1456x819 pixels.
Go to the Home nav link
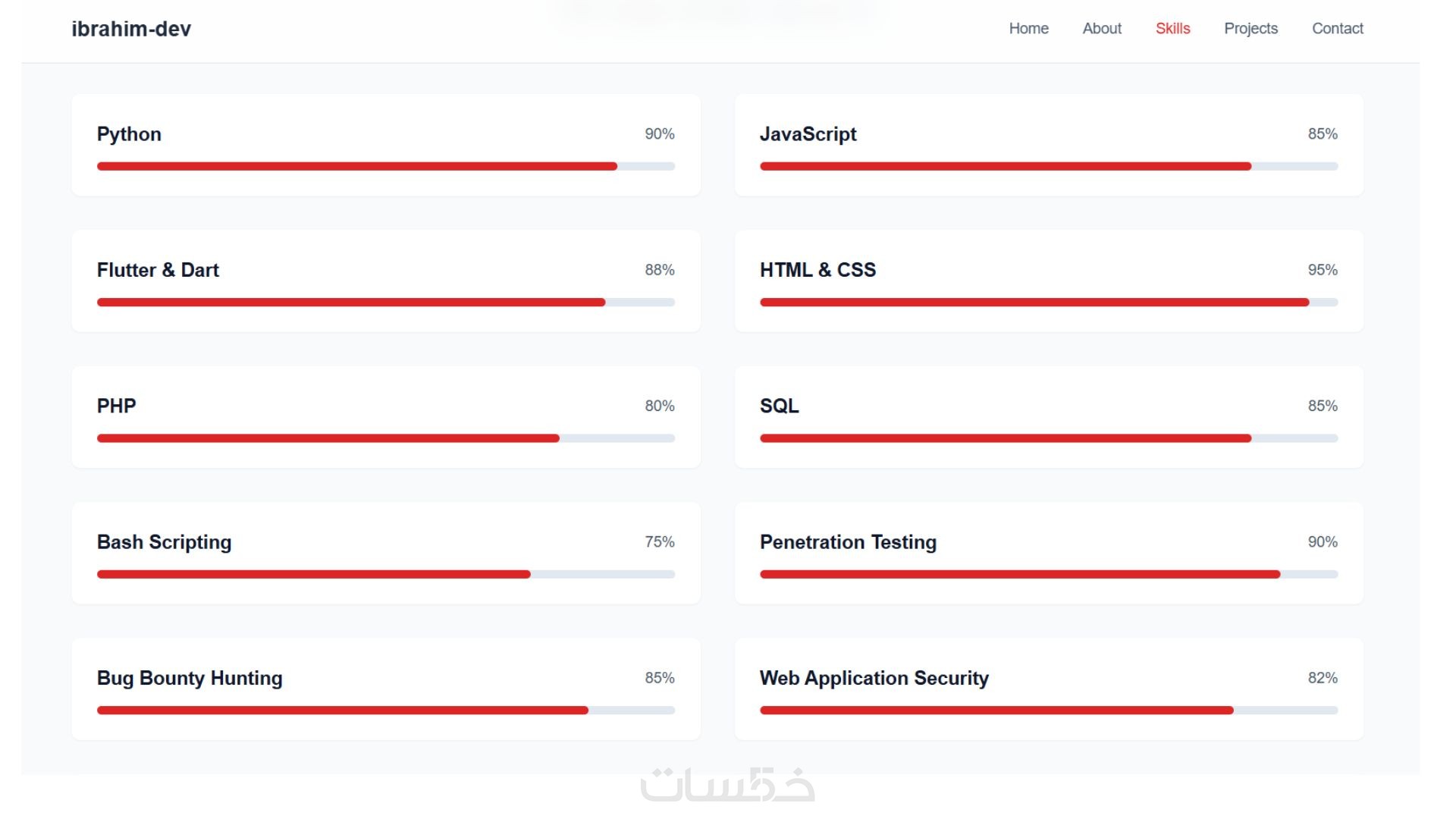pos(1028,29)
